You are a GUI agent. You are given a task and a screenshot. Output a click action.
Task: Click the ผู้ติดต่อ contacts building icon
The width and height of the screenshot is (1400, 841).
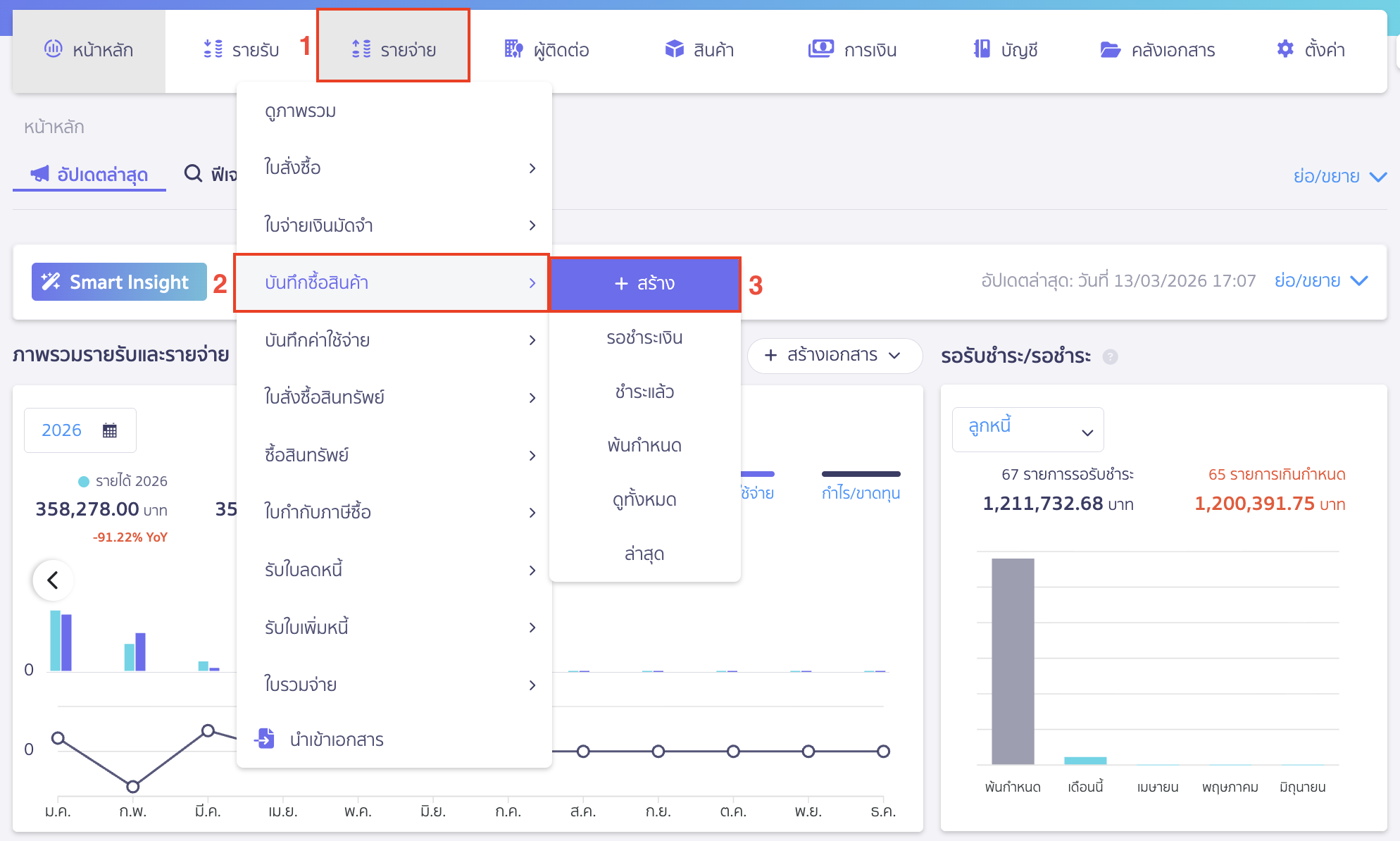[x=513, y=49]
